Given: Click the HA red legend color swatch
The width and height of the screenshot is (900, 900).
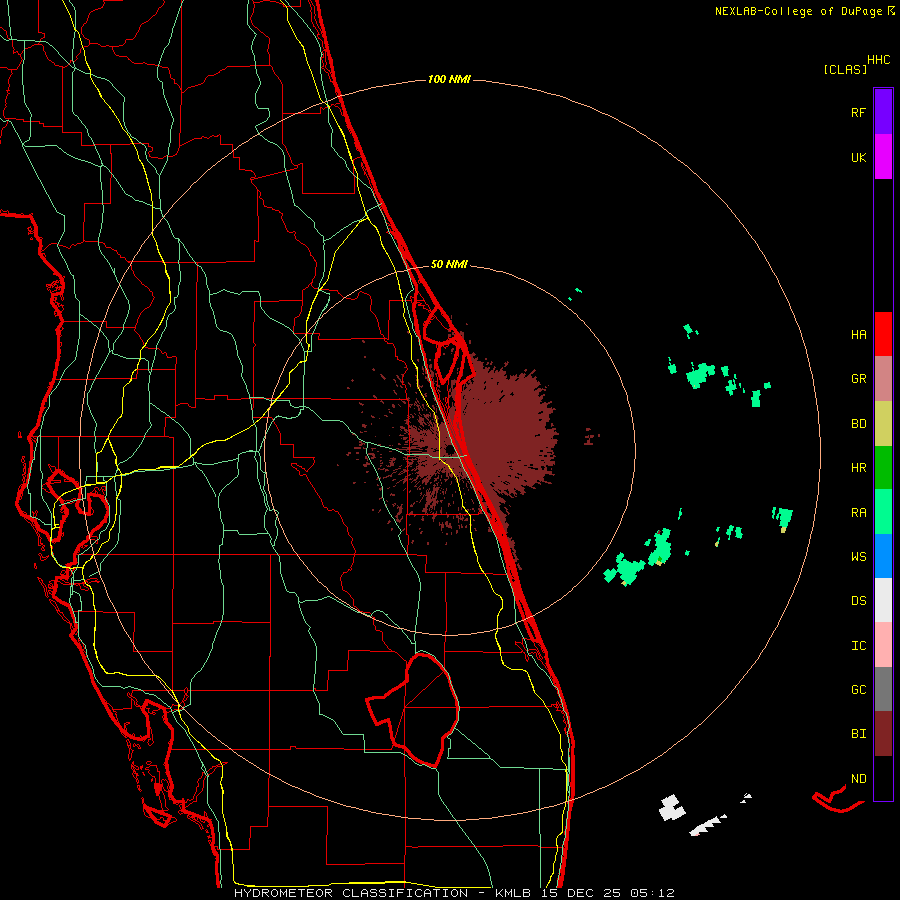Looking at the screenshot, I should pyautogui.click(x=883, y=334).
